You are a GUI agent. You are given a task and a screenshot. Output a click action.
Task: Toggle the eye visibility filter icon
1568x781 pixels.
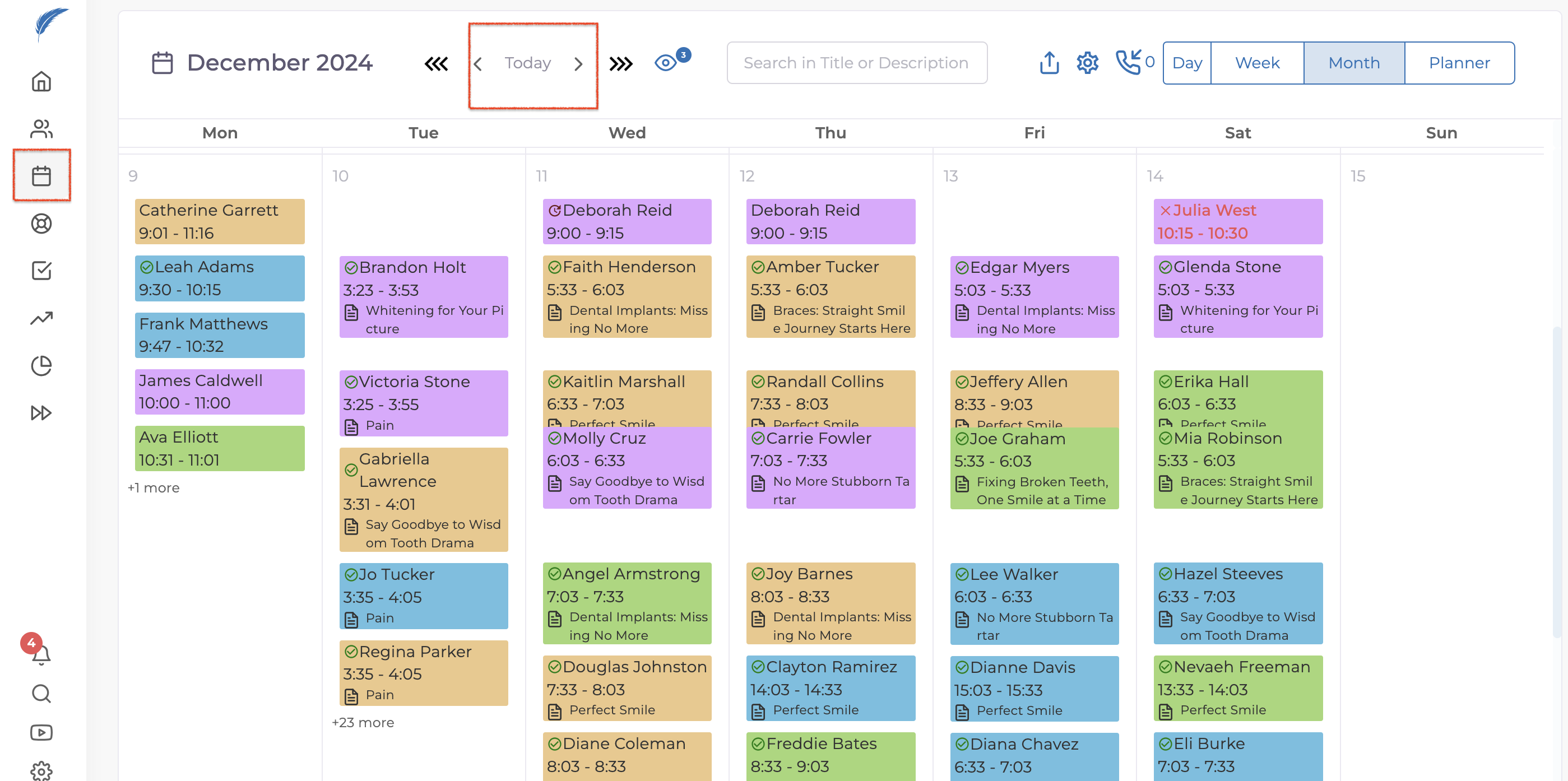coord(665,63)
